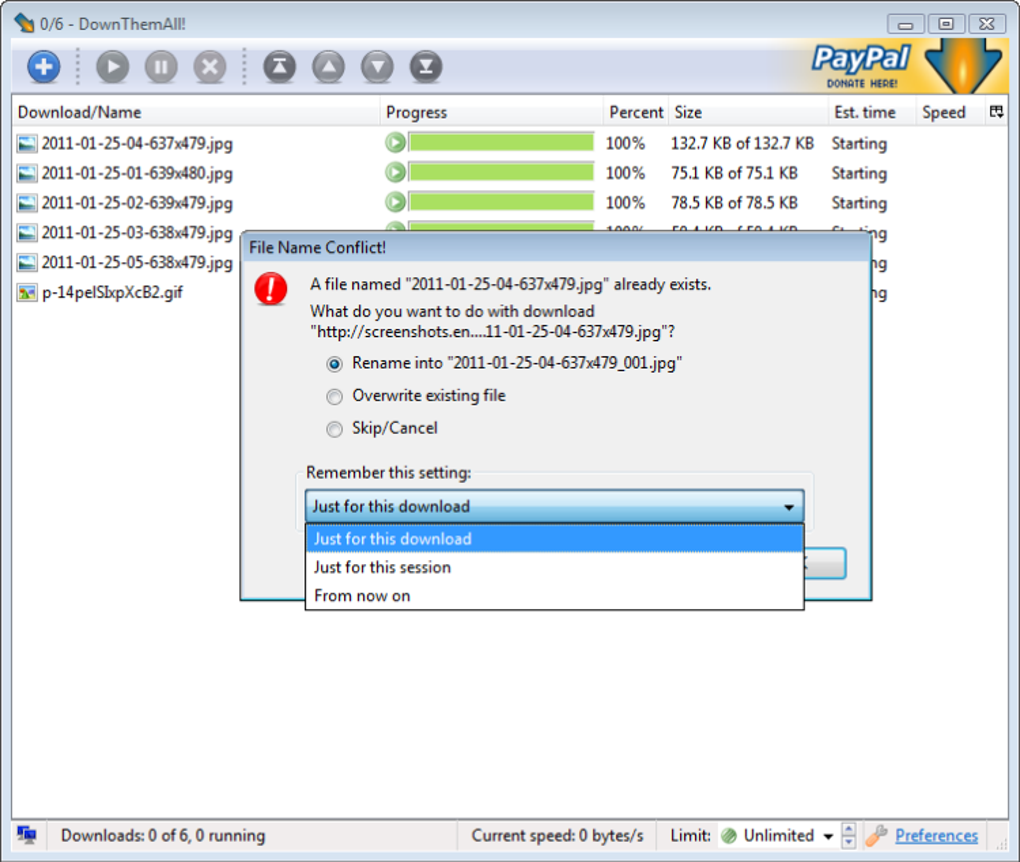Move download to top of queue
1020x862 pixels.
click(280, 66)
